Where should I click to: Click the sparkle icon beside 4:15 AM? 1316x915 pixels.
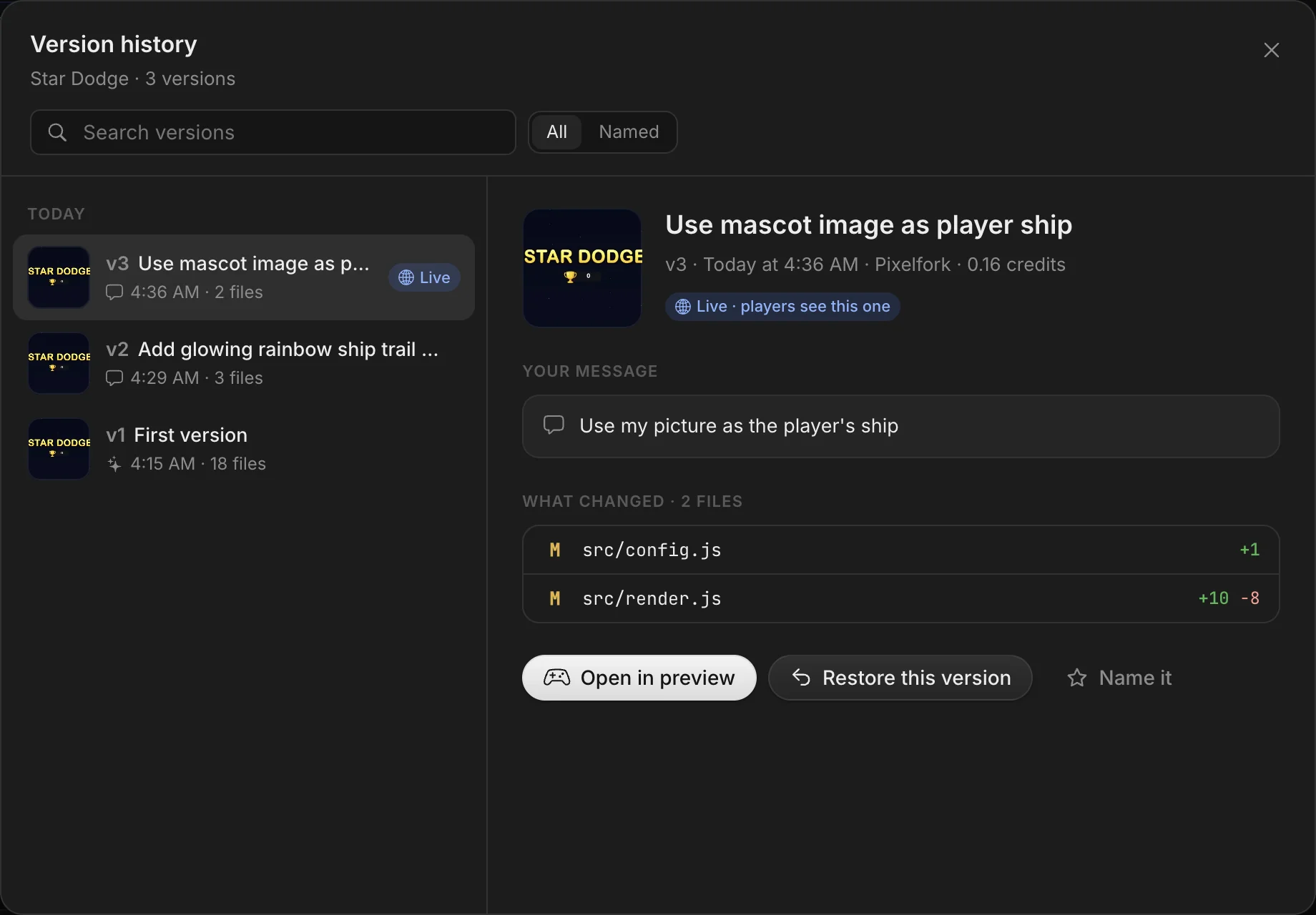click(114, 464)
